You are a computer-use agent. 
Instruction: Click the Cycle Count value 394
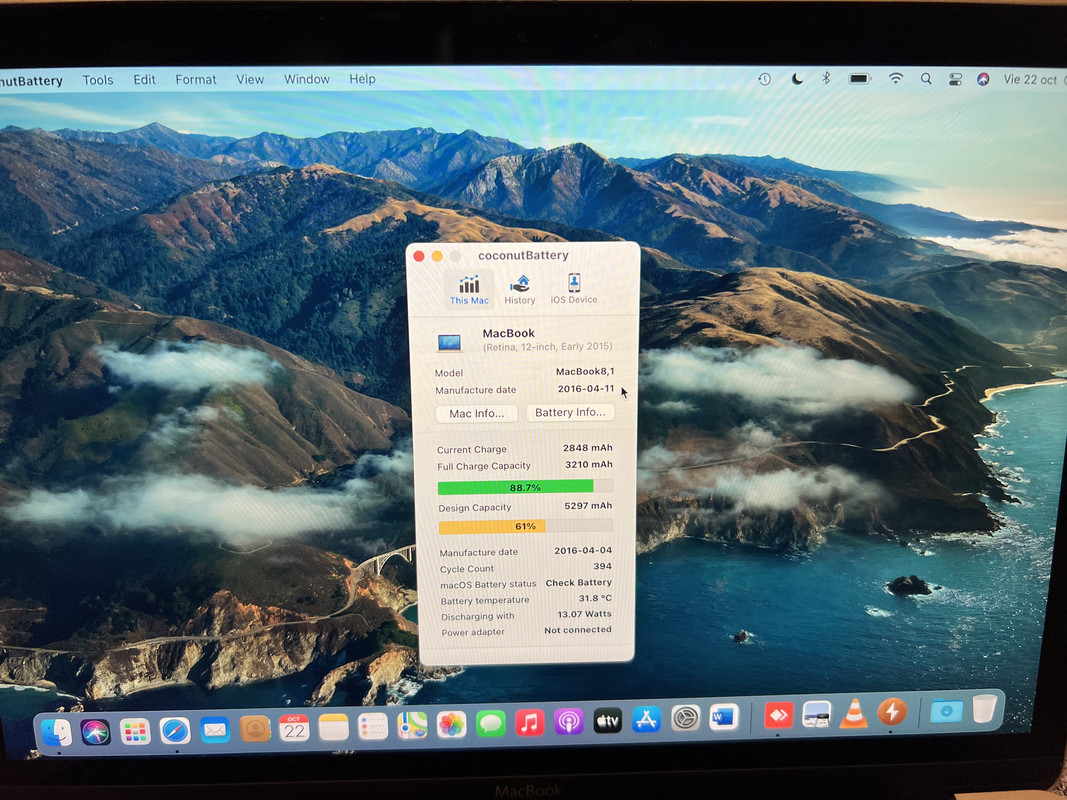602,566
